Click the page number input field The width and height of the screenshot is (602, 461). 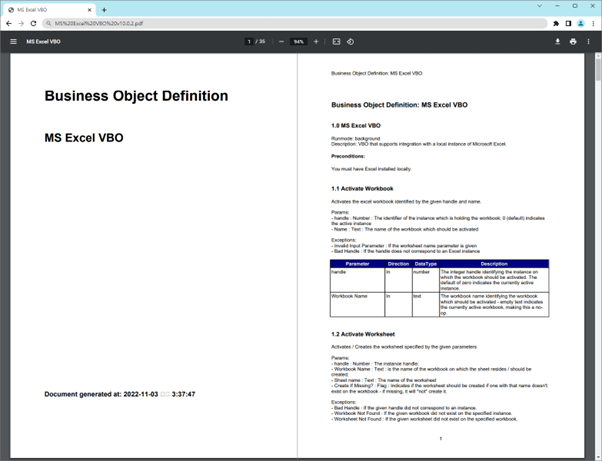pos(249,41)
